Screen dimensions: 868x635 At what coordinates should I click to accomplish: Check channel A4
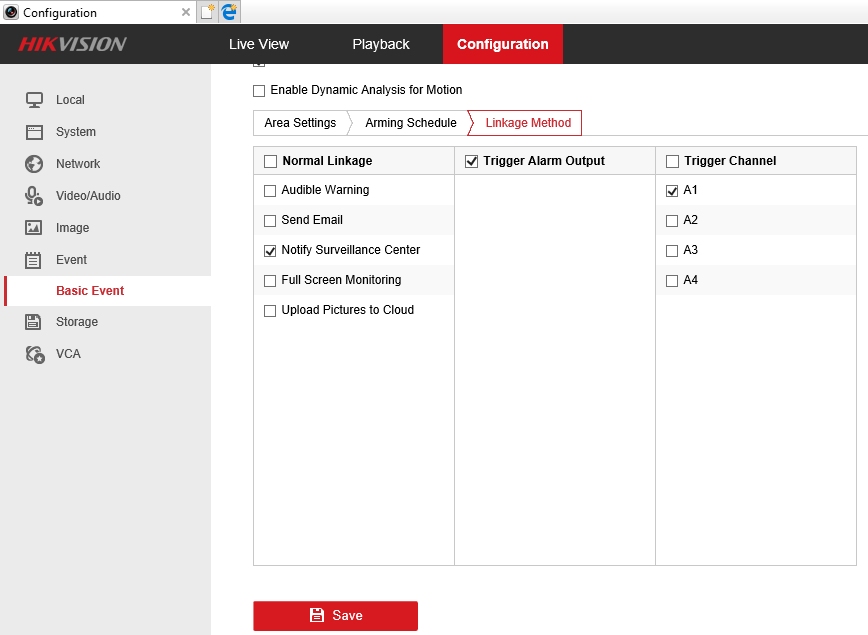pos(672,281)
